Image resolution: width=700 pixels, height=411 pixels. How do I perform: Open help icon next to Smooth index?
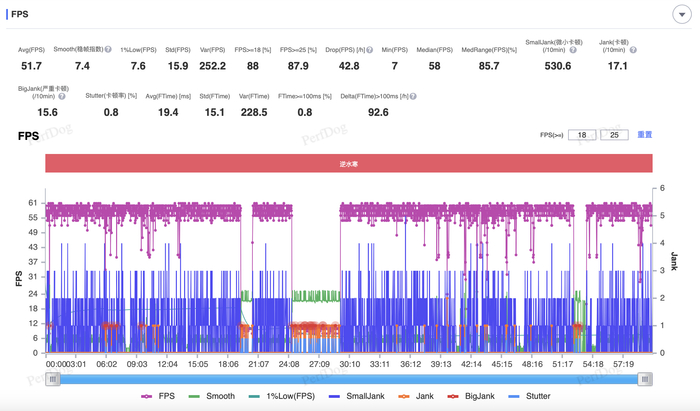click(108, 50)
